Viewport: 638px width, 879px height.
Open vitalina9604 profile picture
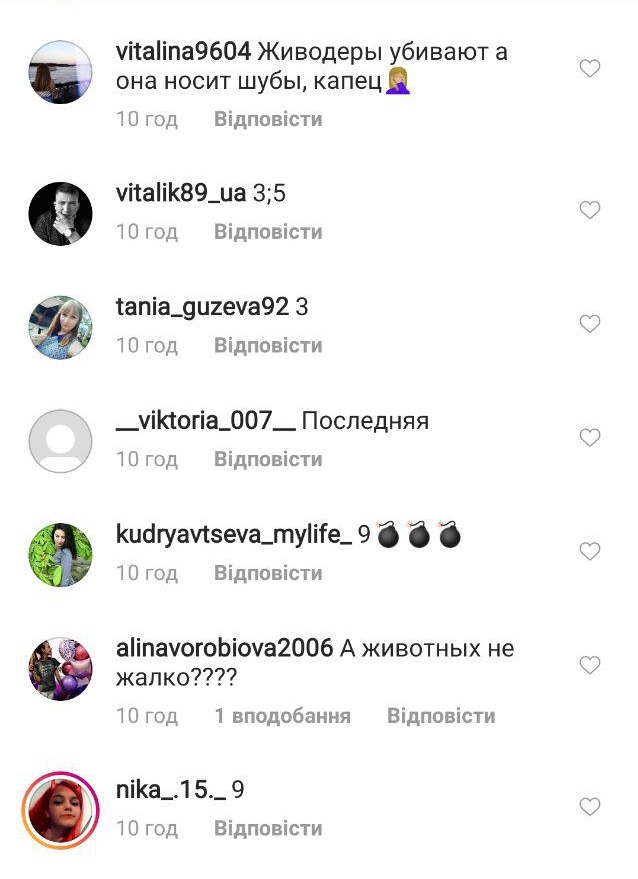[x=61, y=72]
